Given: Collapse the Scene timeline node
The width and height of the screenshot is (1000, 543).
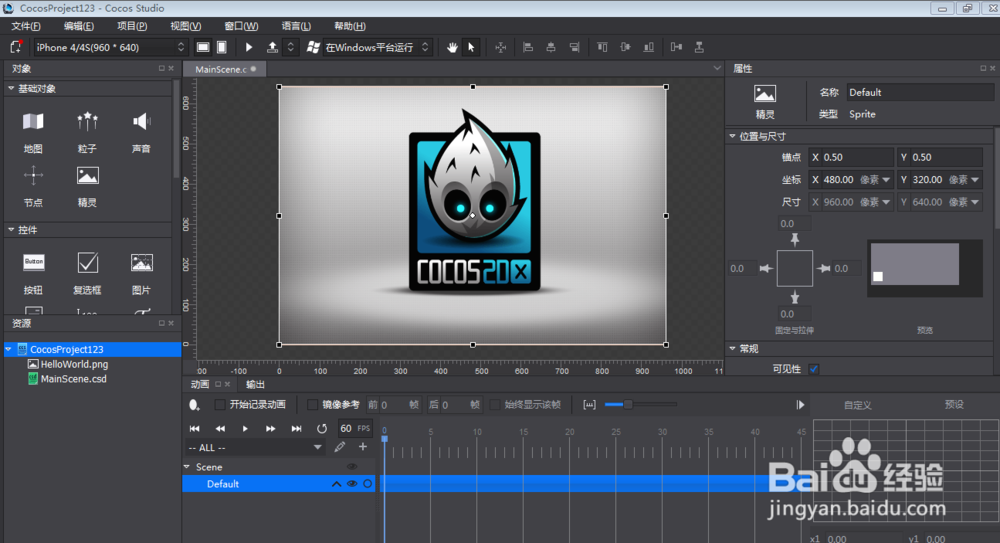Looking at the screenshot, I should point(188,467).
